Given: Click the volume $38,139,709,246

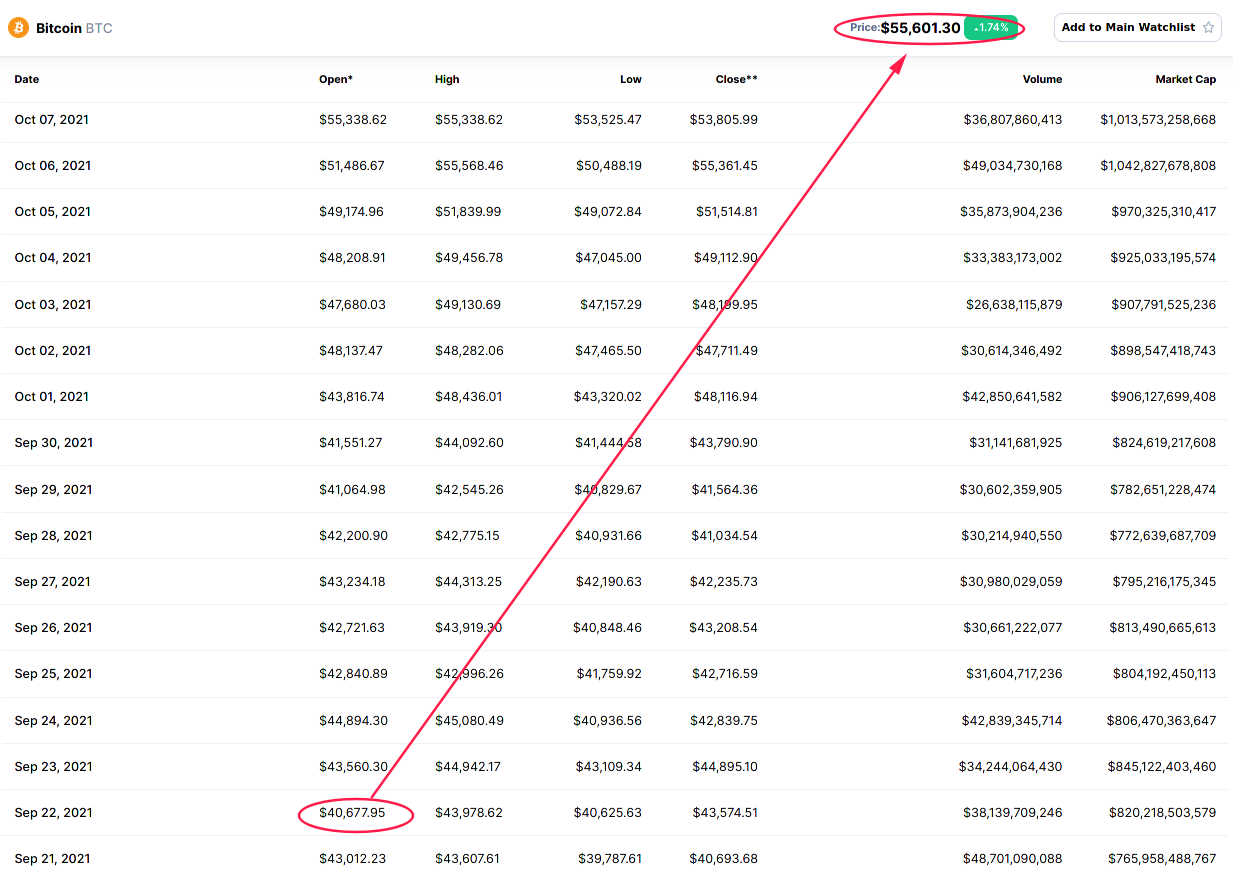Looking at the screenshot, I should click(1011, 812).
